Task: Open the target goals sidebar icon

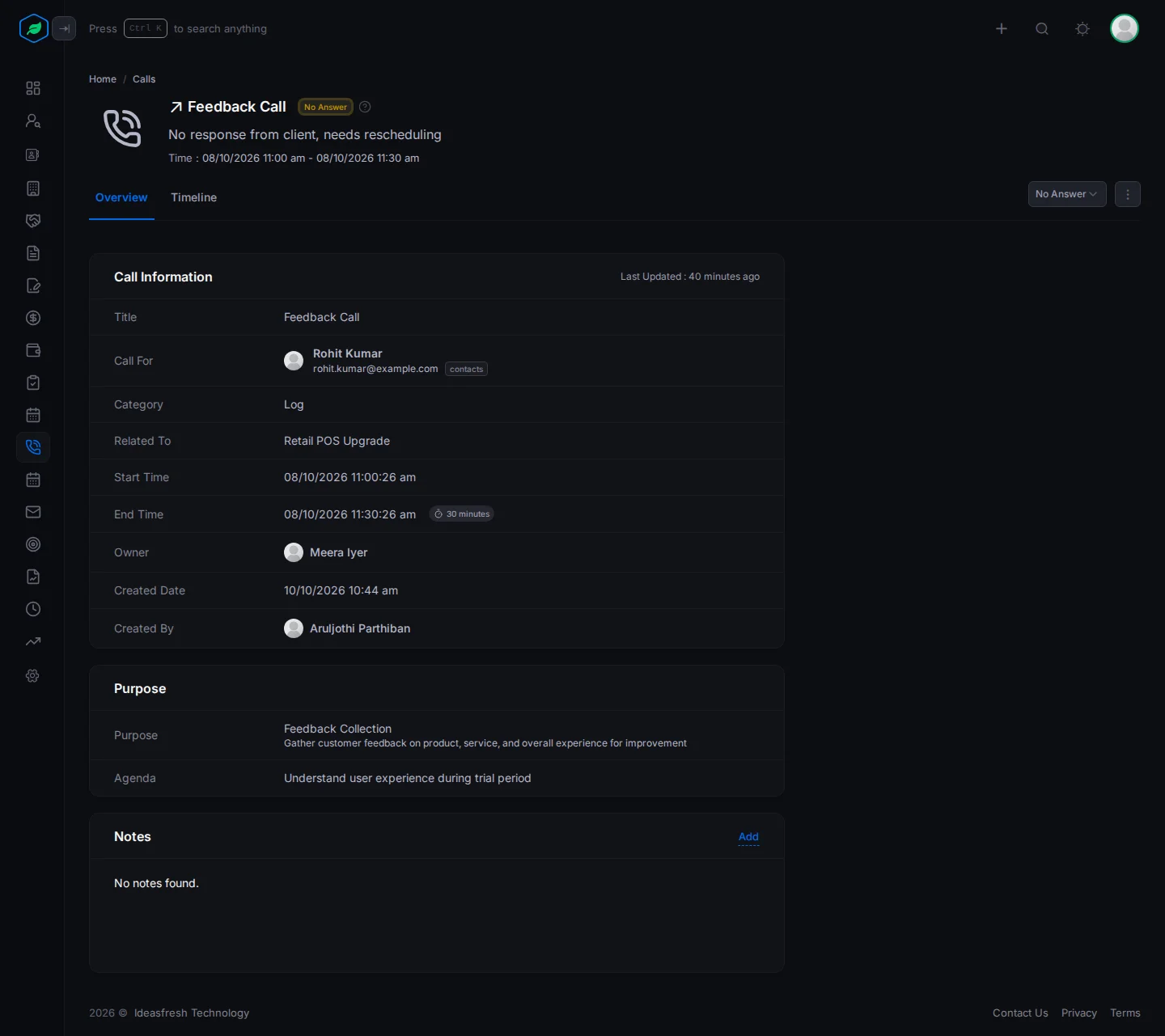Action: coord(33,544)
